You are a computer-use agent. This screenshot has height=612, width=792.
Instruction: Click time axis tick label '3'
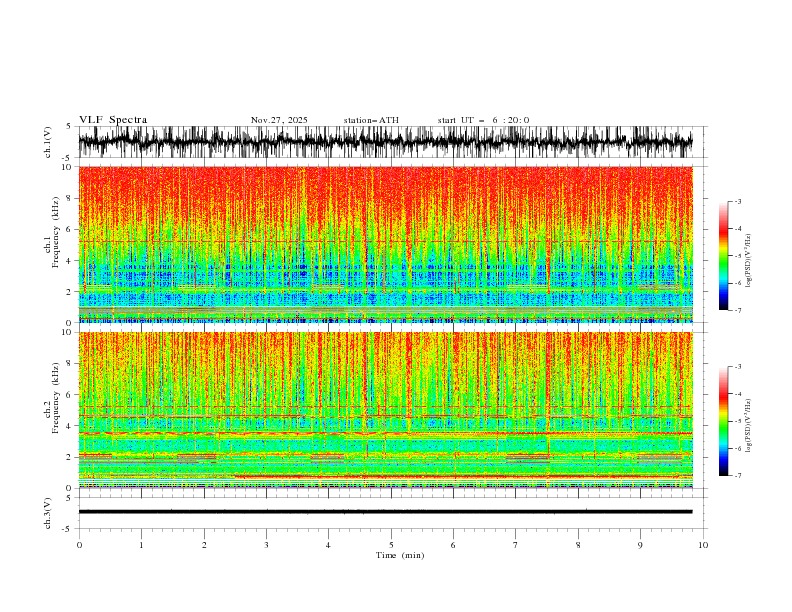pos(266,545)
